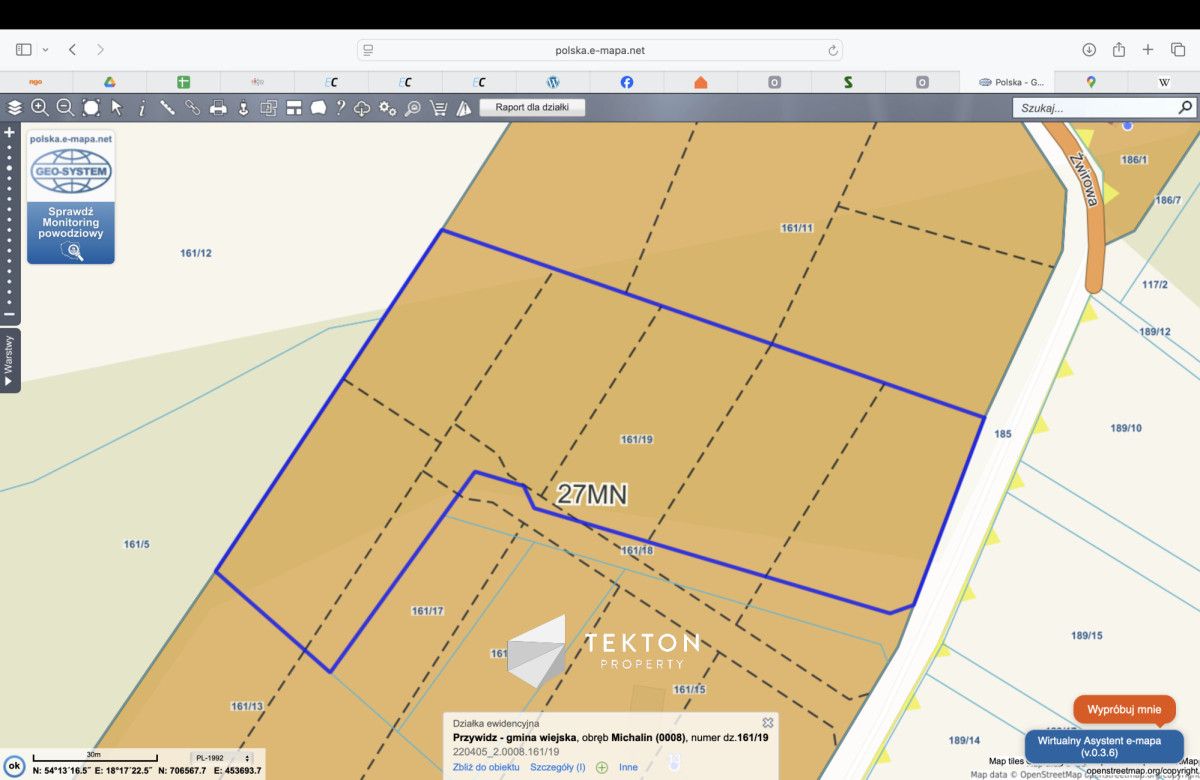This screenshot has height=780, width=1200.
Task: Click the print map icon
Action: 218,108
